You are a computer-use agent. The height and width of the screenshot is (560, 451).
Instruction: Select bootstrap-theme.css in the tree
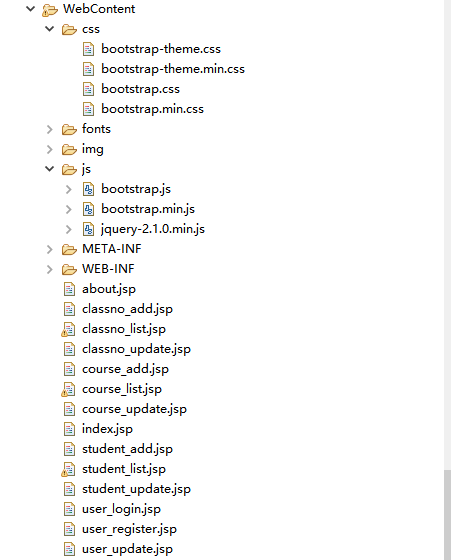click(161, 49)
